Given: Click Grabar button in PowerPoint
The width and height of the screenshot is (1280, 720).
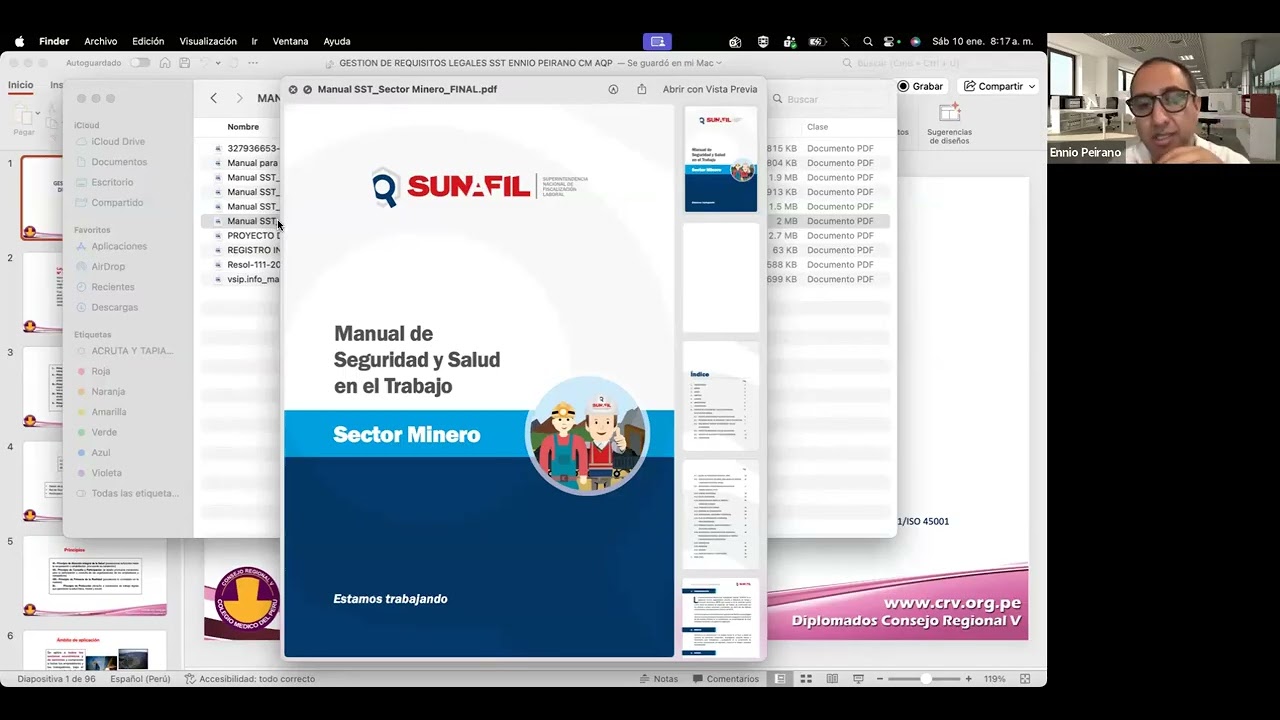Looking at the screenshot, I should (x=920, y=86).
